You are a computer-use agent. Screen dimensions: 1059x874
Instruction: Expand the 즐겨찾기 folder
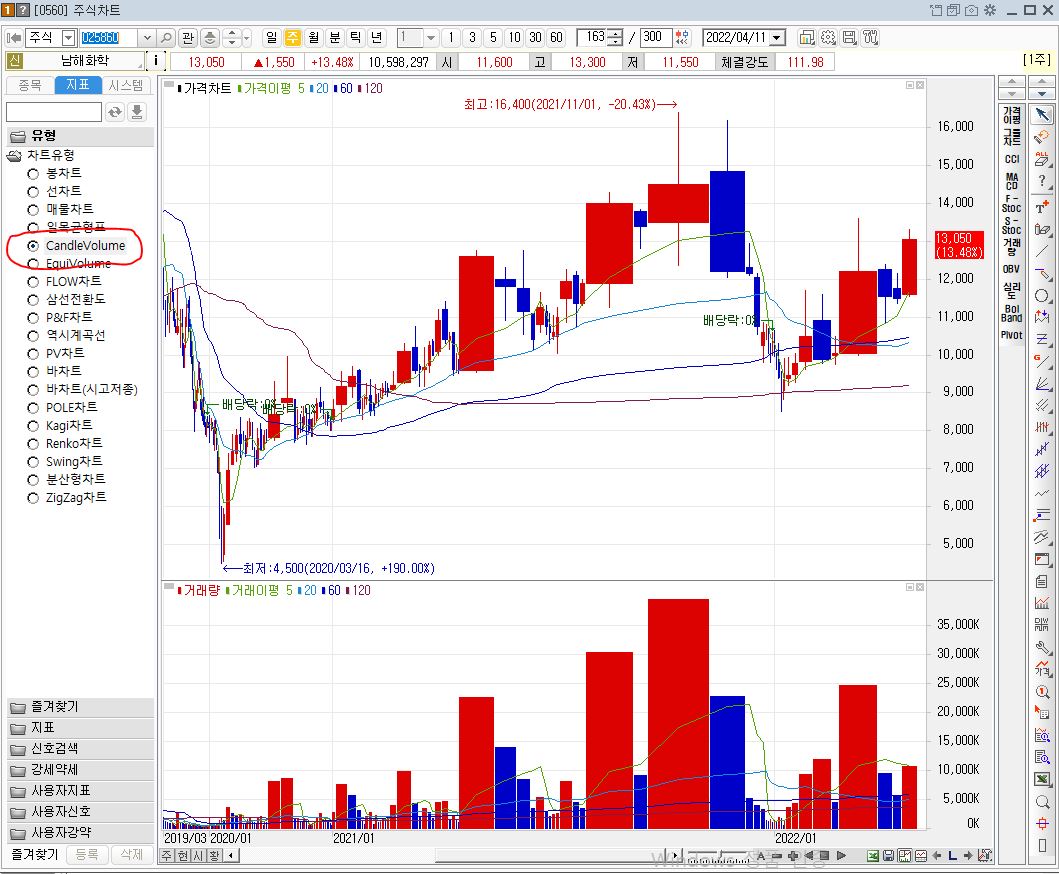point(80,706)
